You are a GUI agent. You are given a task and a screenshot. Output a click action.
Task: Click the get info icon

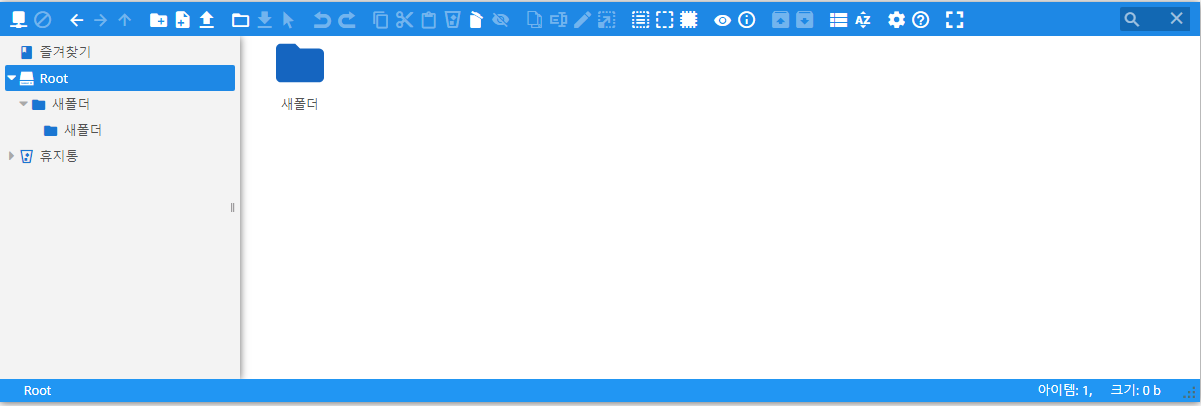tap(746, 19)
